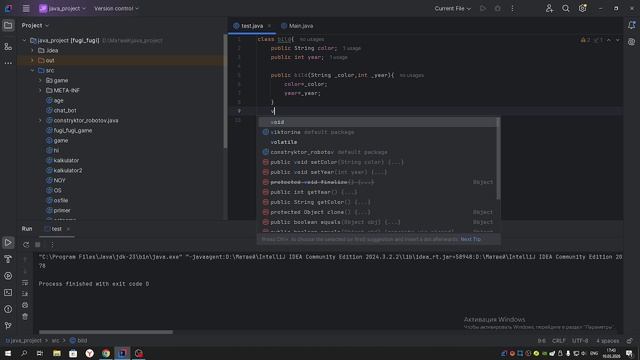Open the AI assistant spiral icon
Viewport: 640px width, 360px height.
click(x=631, y=42)
